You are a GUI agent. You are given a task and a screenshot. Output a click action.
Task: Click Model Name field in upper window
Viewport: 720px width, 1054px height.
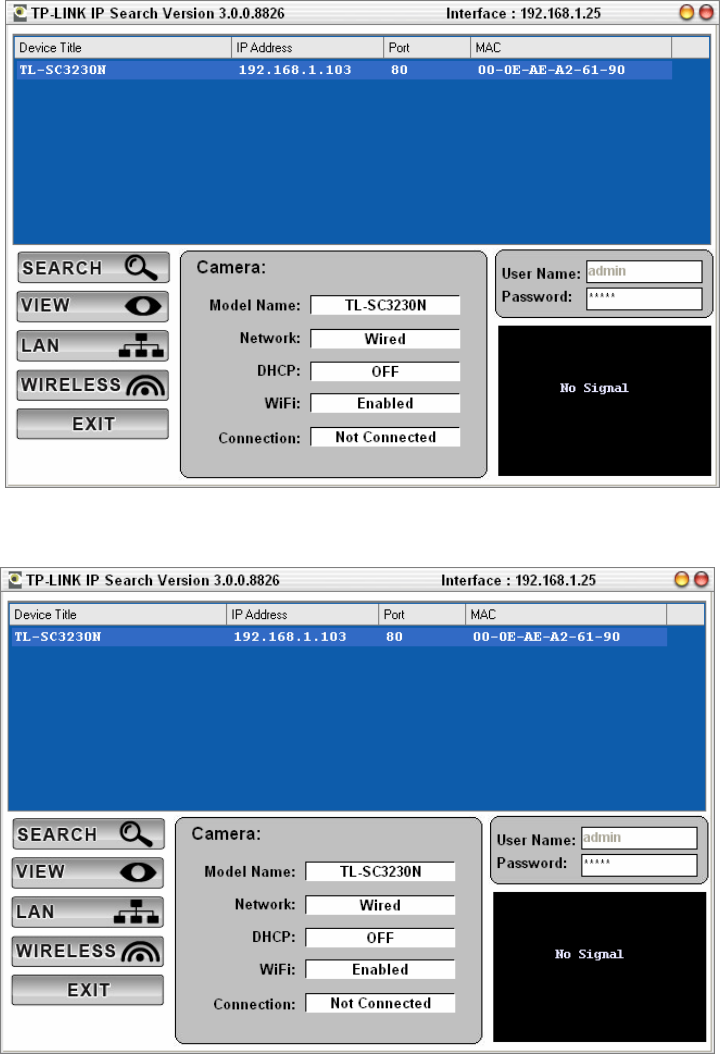(385, 305)
